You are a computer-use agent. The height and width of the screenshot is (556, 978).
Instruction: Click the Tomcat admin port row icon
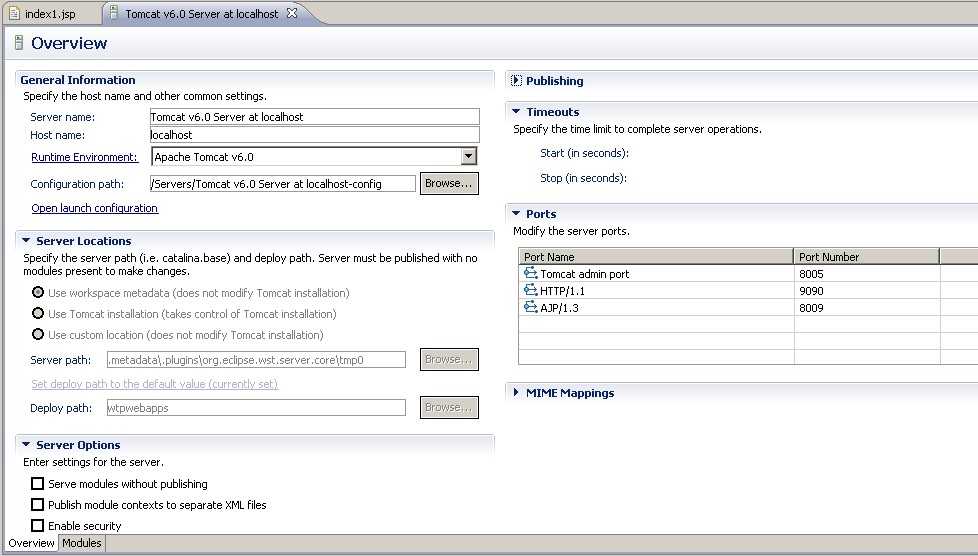pyautogui.click(x=530, y=273)
